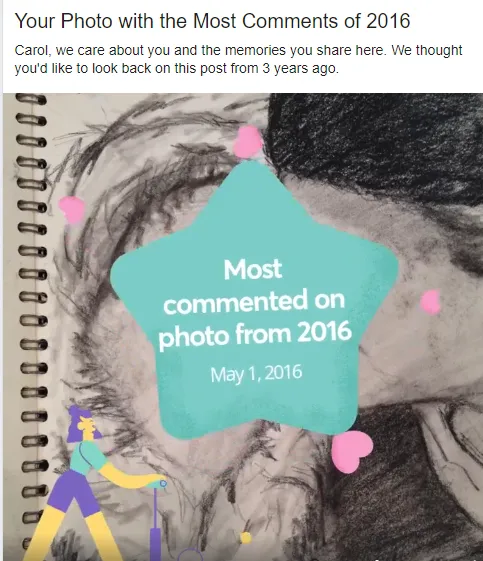The height and width of the screenshot is (561, 483).
Task: Click the pink heart above the star
Action: [248, 142]
